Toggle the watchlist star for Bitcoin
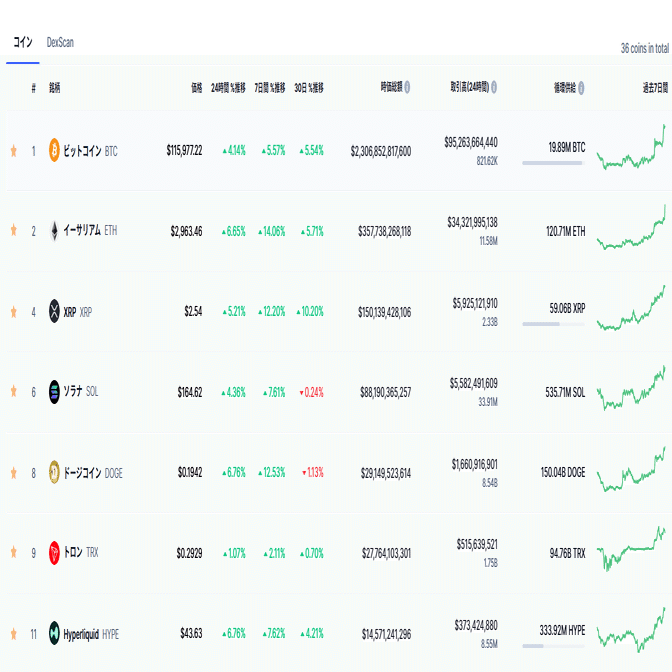The height and width of the screenshot is (672, 672). (x=14, y=151)
